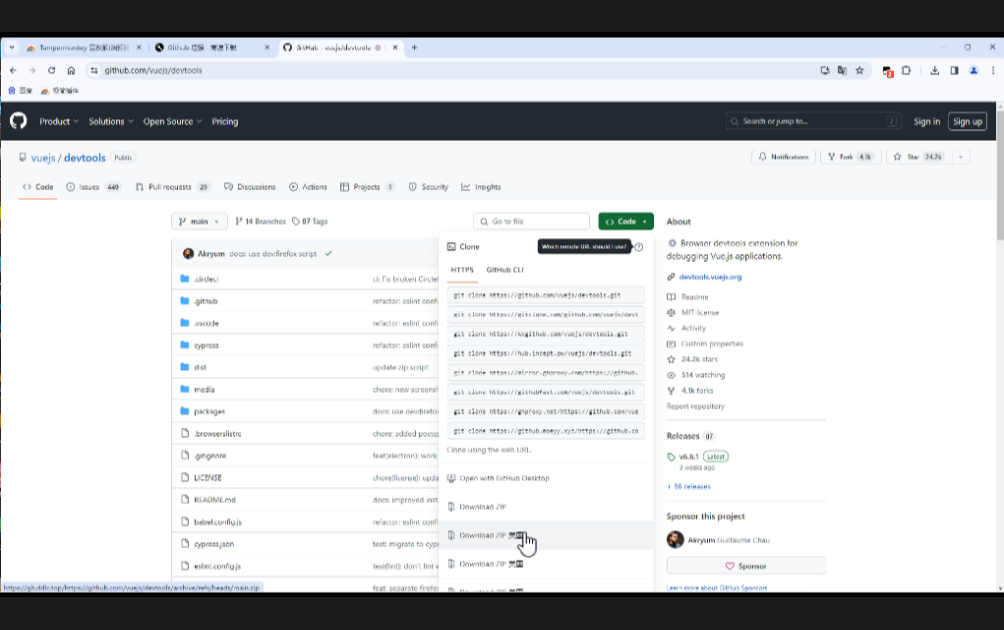1004x630 pixels.
Task: Expand the Solutions menu
Action: (111, 121)
